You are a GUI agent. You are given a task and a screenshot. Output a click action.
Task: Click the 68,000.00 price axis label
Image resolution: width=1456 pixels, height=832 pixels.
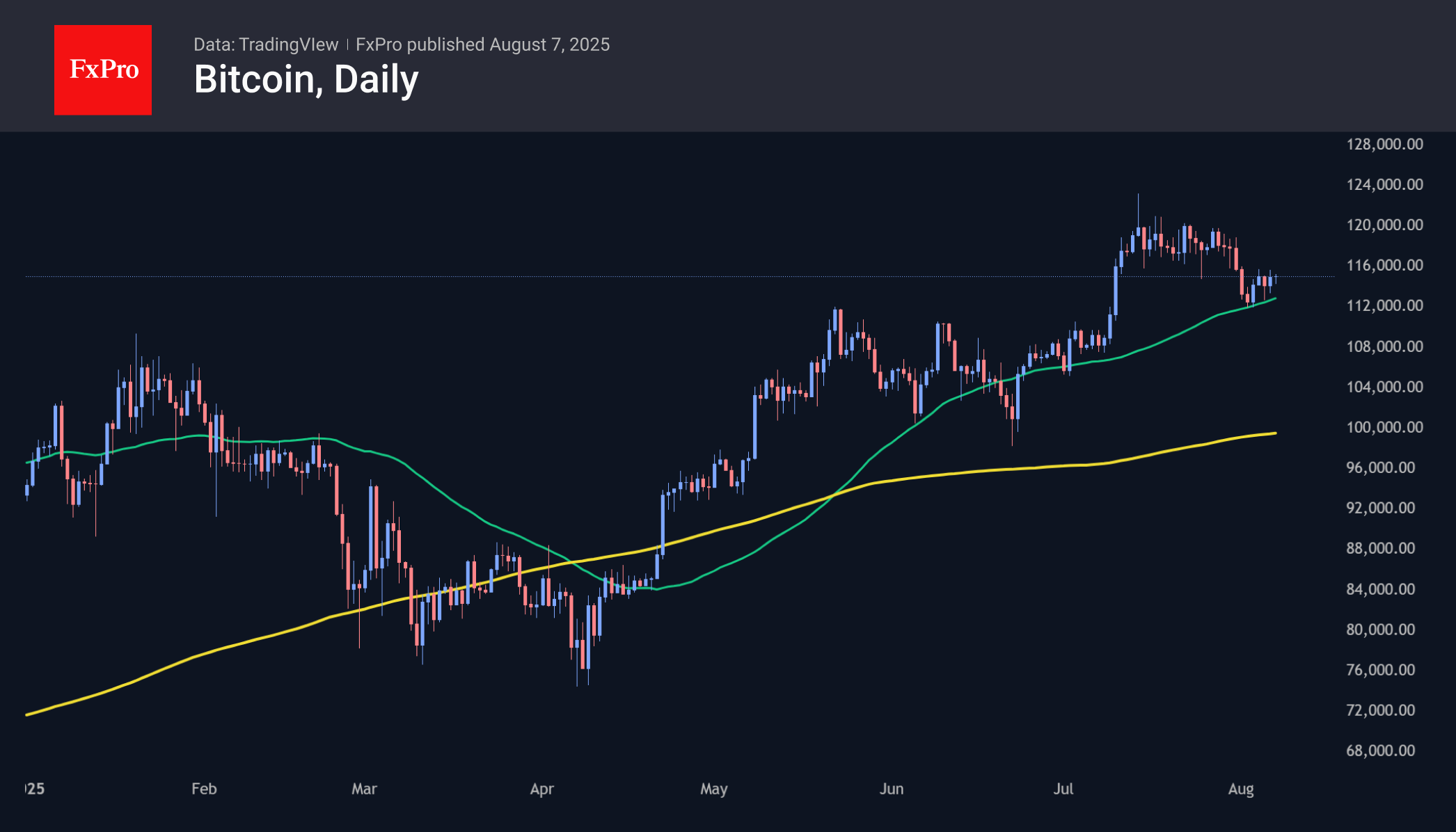tap(1380, 751)
